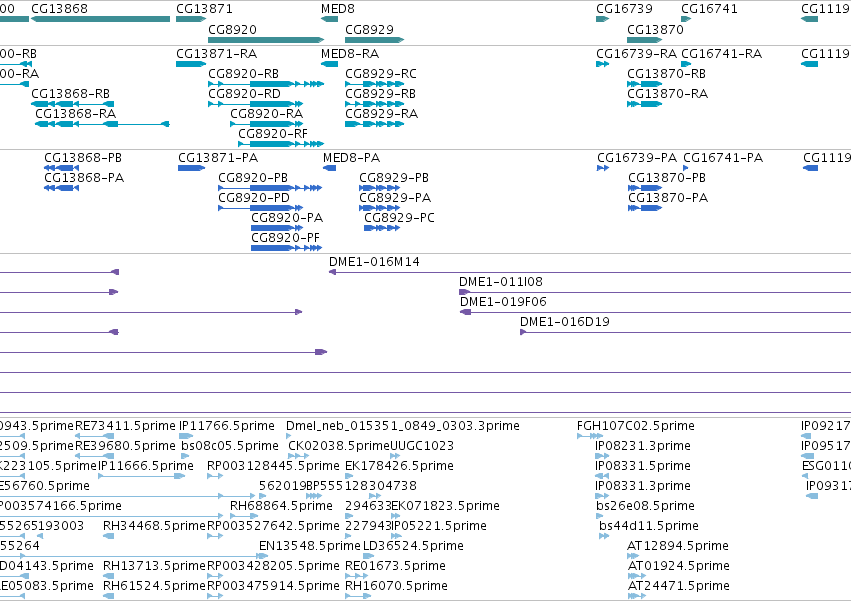Click EST bs08c05.5prime
Screen dimensions: 851x601
click(185, 456)
